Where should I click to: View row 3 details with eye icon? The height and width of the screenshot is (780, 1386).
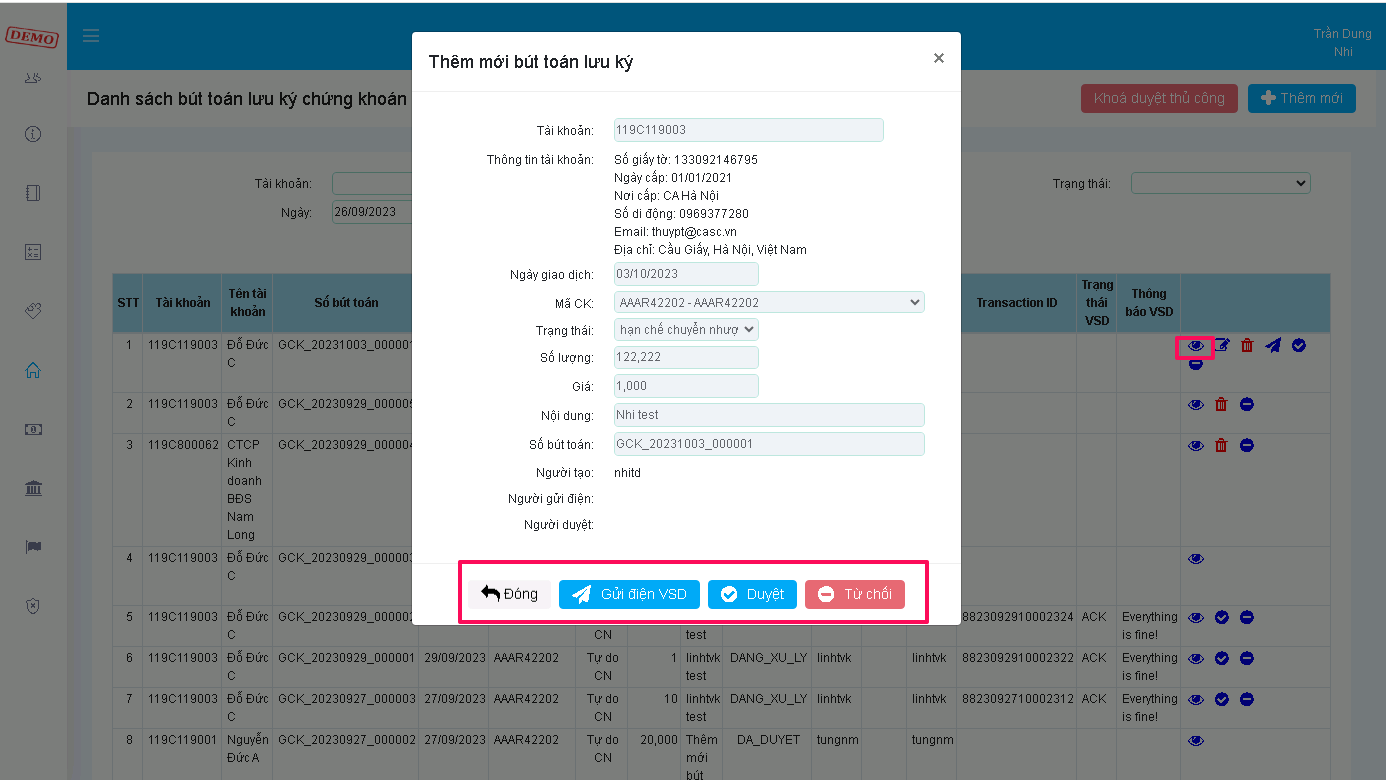click(x=1196, y=445)
